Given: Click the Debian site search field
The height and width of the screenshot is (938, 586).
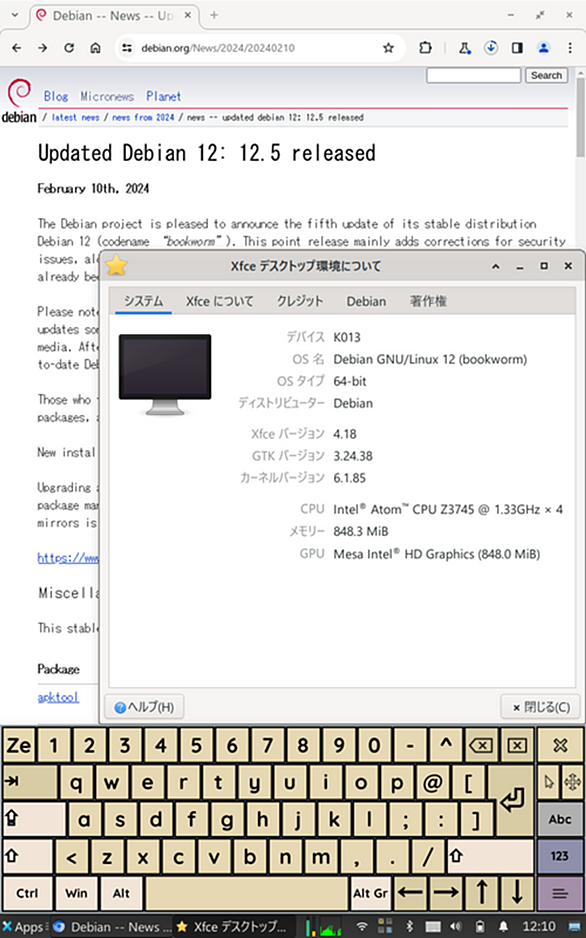Looking at the screenshot, I should click(474, 75).
